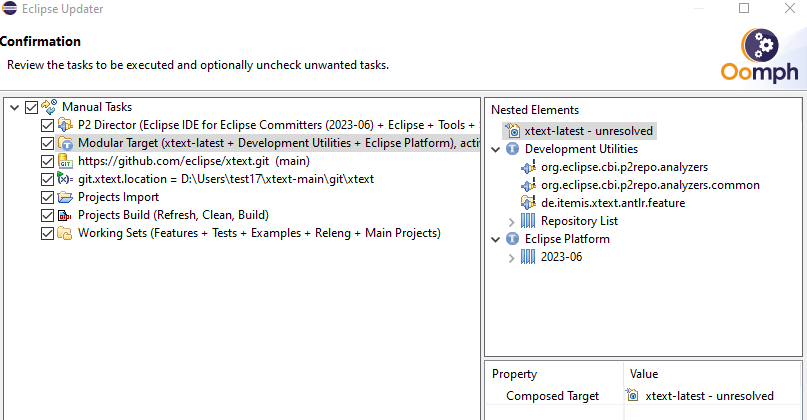Select the Working Sets row

259,233
